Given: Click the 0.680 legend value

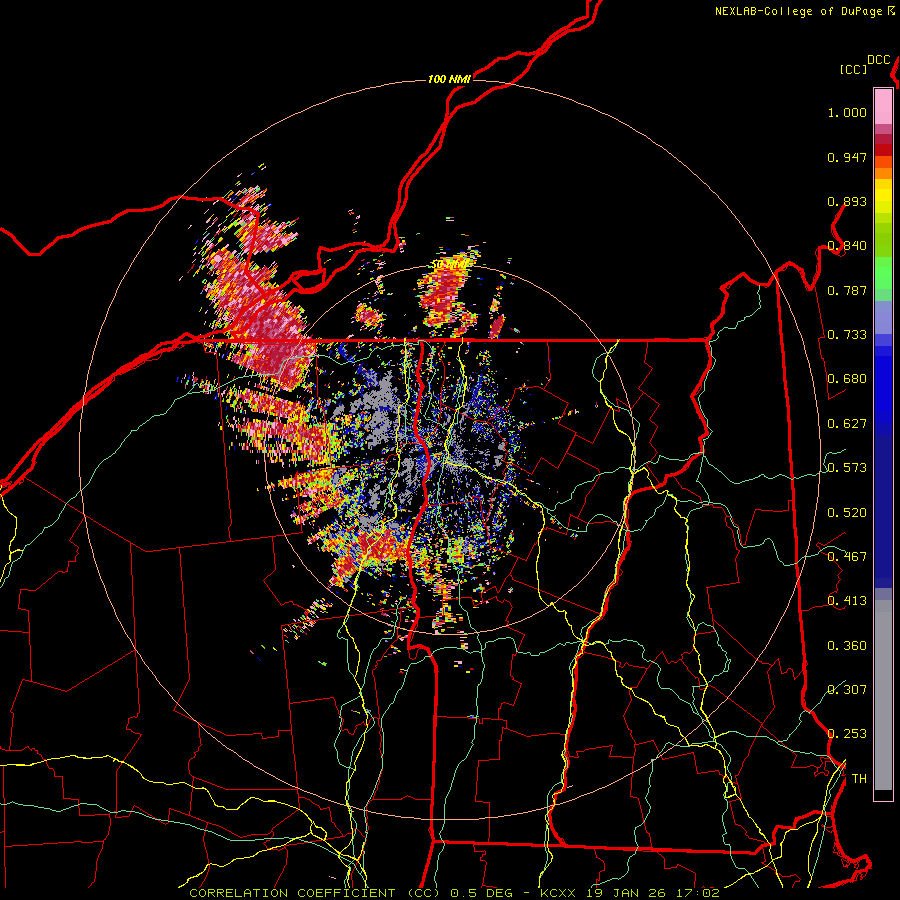Looking at the screenshot, I should (x=847, y=379).
